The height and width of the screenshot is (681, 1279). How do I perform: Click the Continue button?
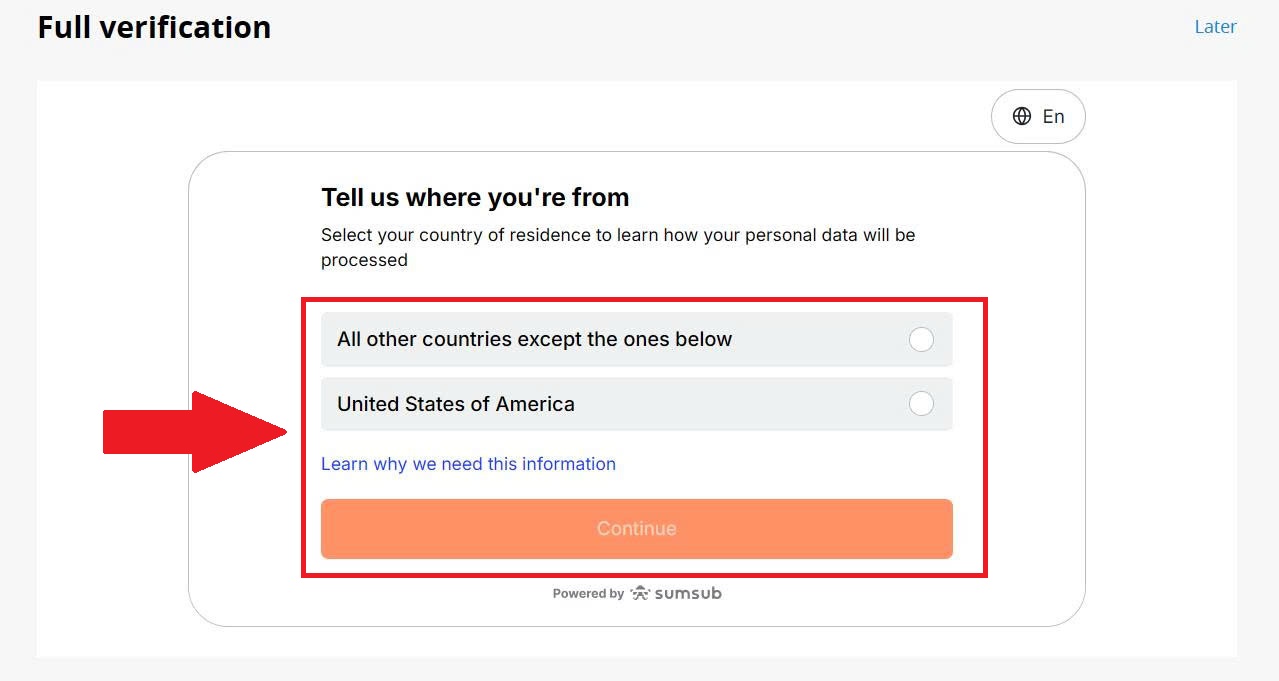[x=636, y=528]
